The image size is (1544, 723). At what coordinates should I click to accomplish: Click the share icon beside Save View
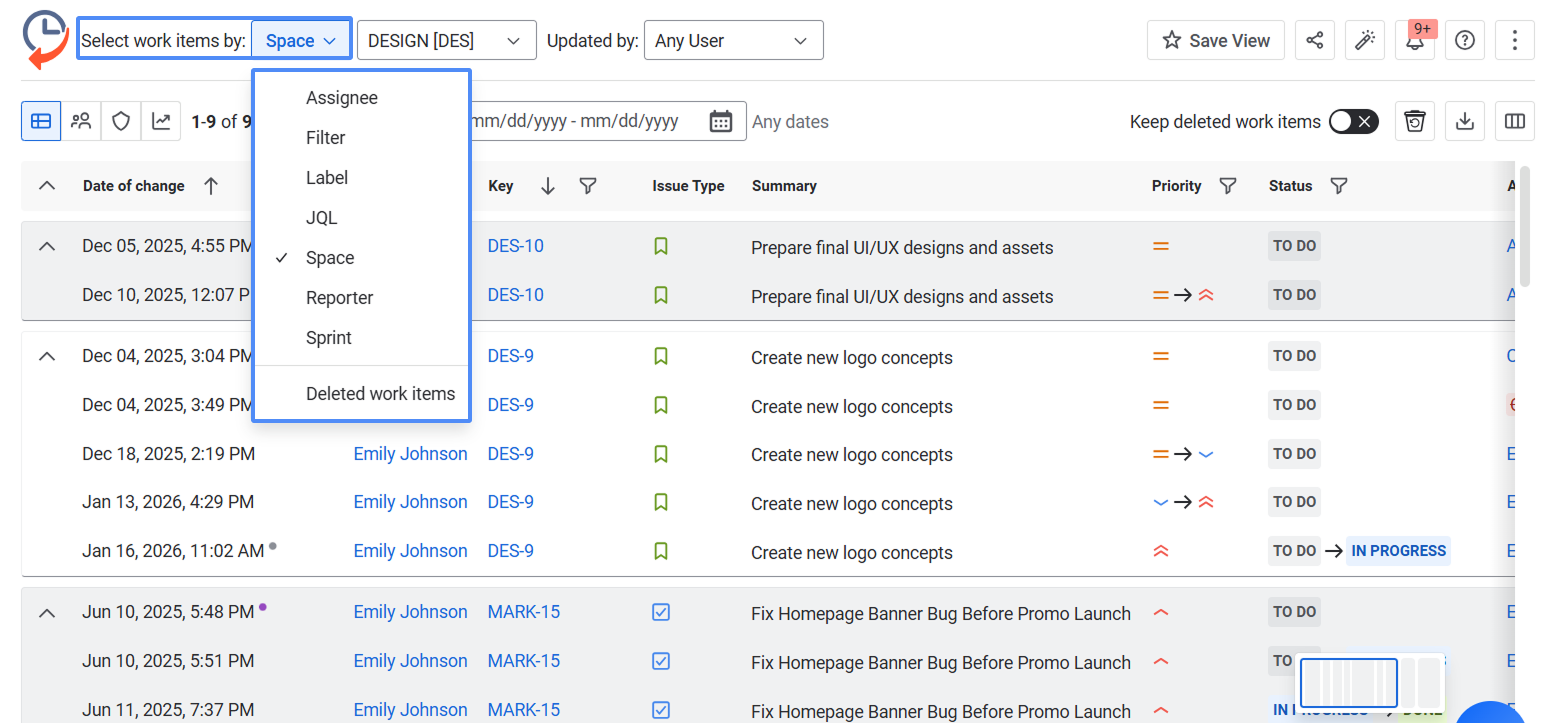pyautogui.click(x=1314, y=41)
